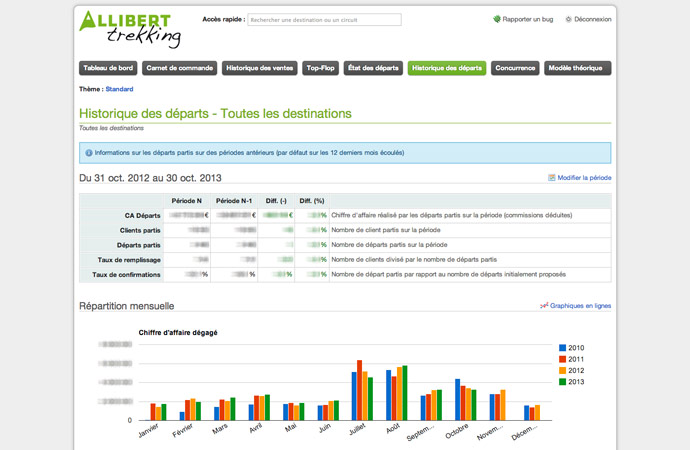
Task: Click the blue 2010 legend swatch
Action: coord(564,348)
